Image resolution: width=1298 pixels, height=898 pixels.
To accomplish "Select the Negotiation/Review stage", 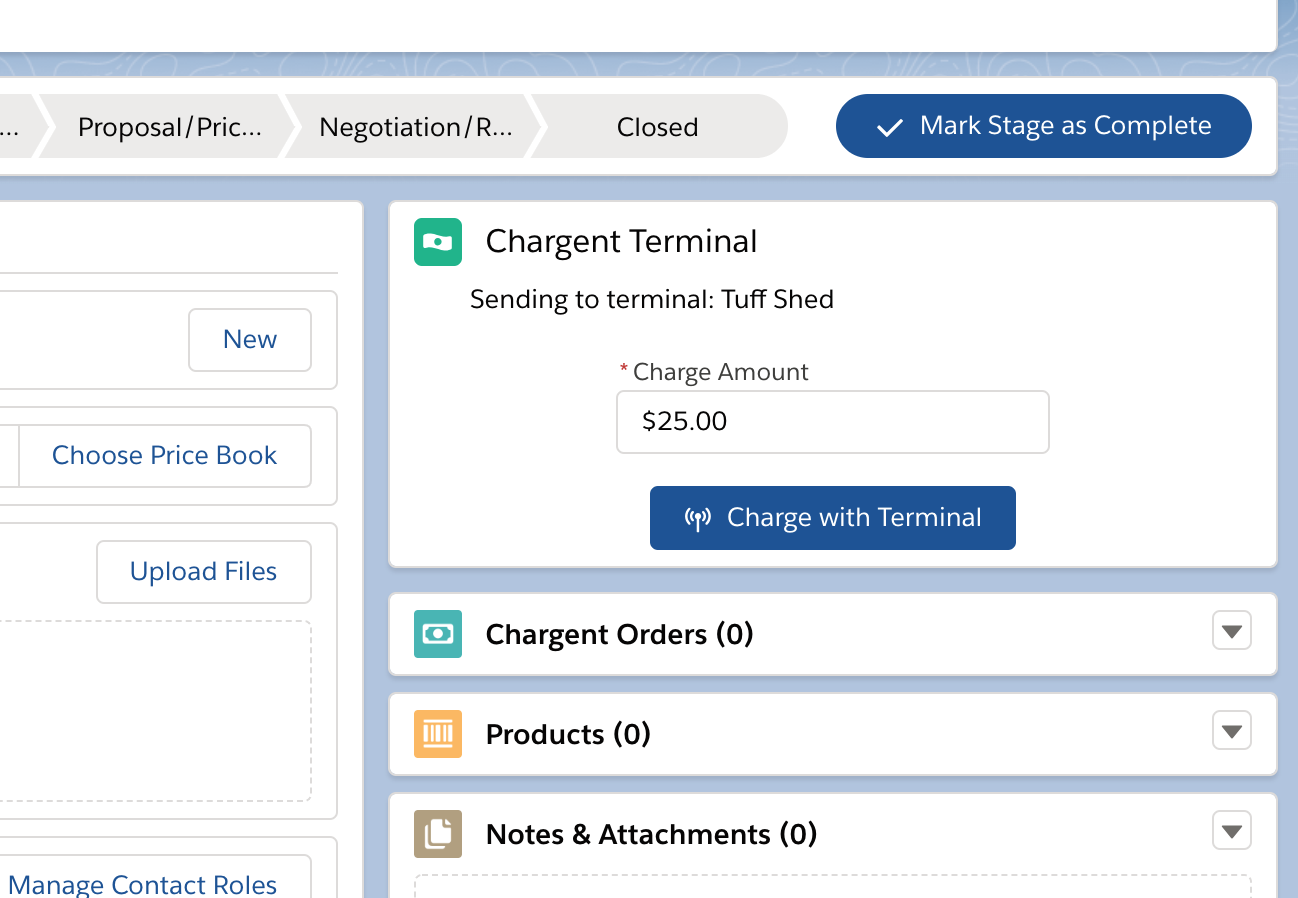I will 415,126.
